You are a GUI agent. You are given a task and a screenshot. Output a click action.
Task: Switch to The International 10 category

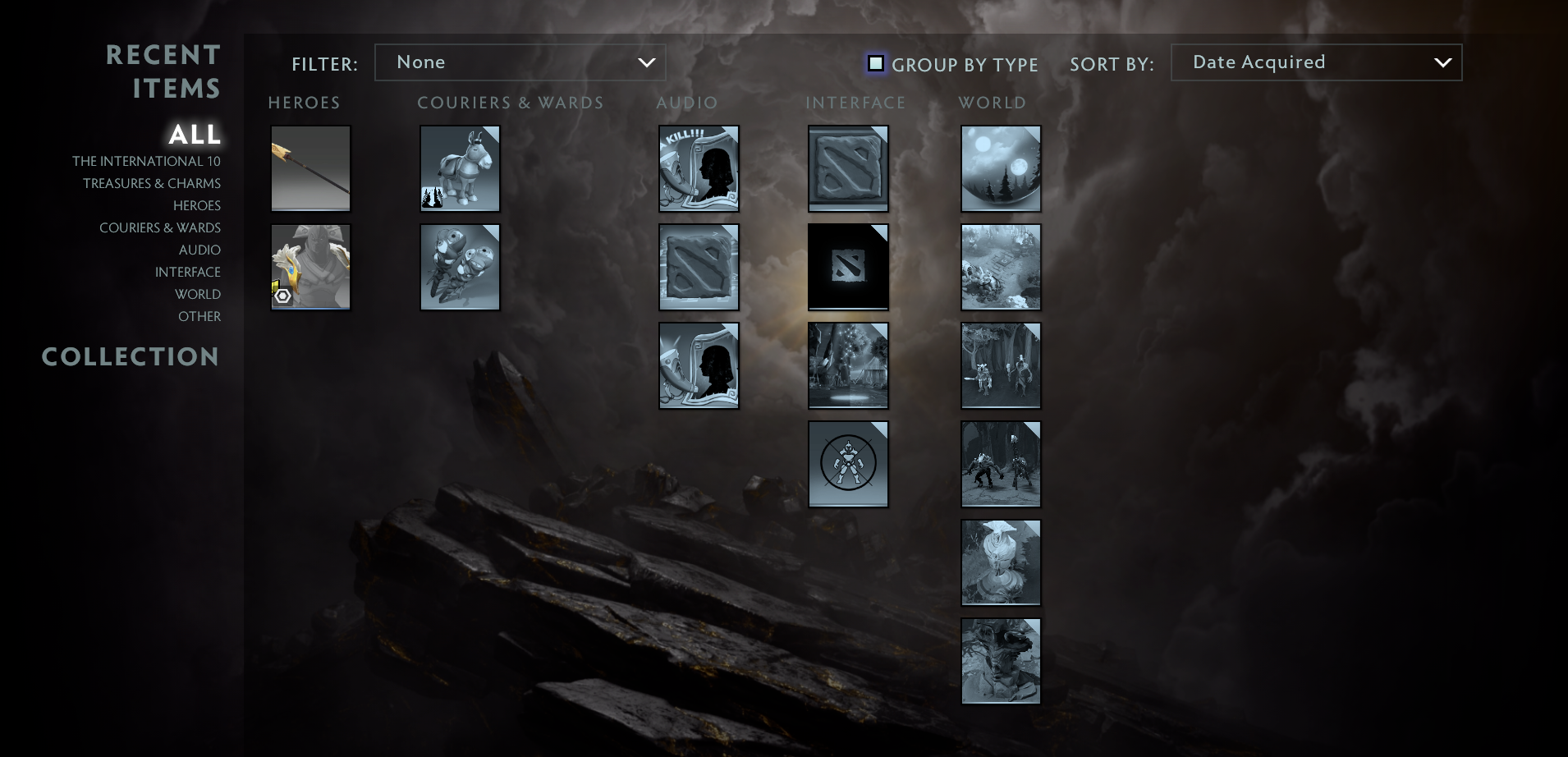coord(146,161)
